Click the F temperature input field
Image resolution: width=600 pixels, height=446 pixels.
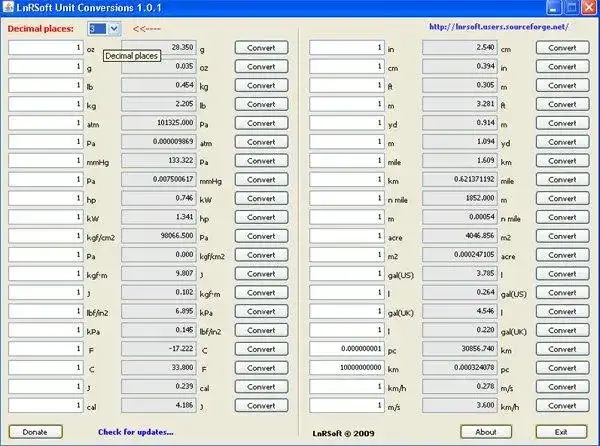pos(46,348)
